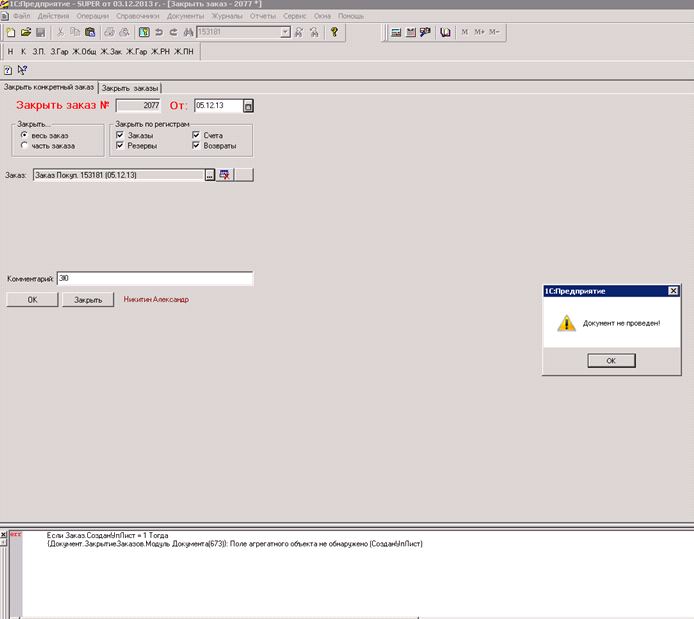Click the Save diskette toolbar icon
Viewport: 694px width, 619px height.
[x=40, y=32]
